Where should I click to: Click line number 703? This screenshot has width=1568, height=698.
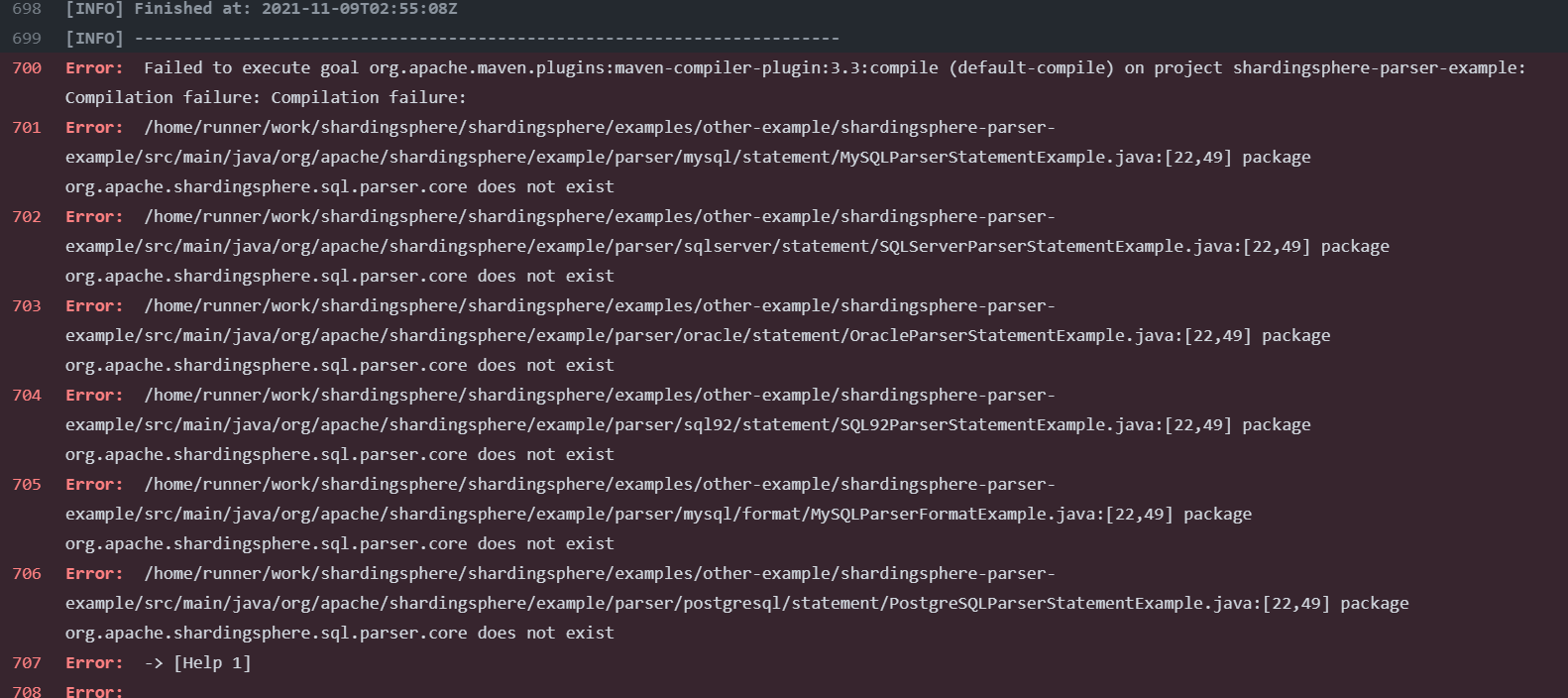(27, 306)
